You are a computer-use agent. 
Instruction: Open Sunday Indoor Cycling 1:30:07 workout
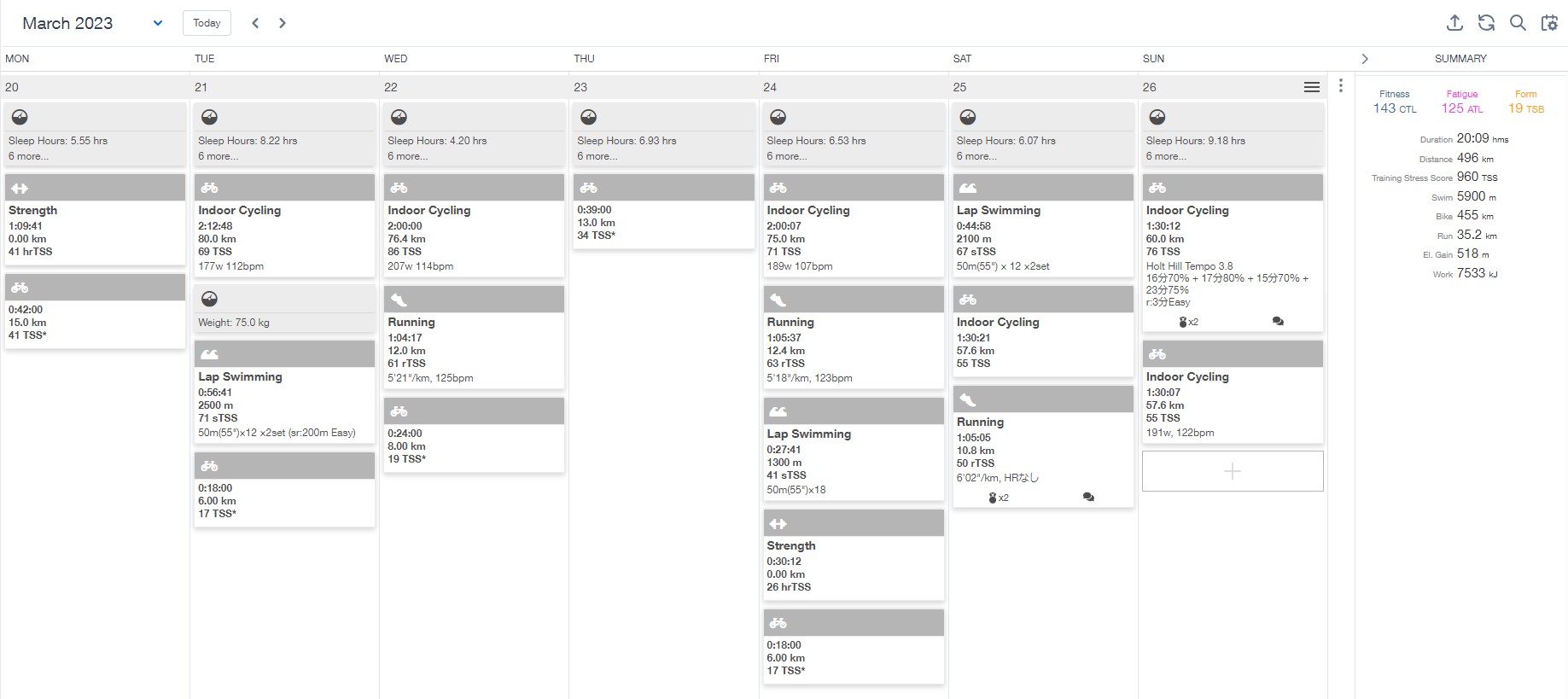(1233, 392)
